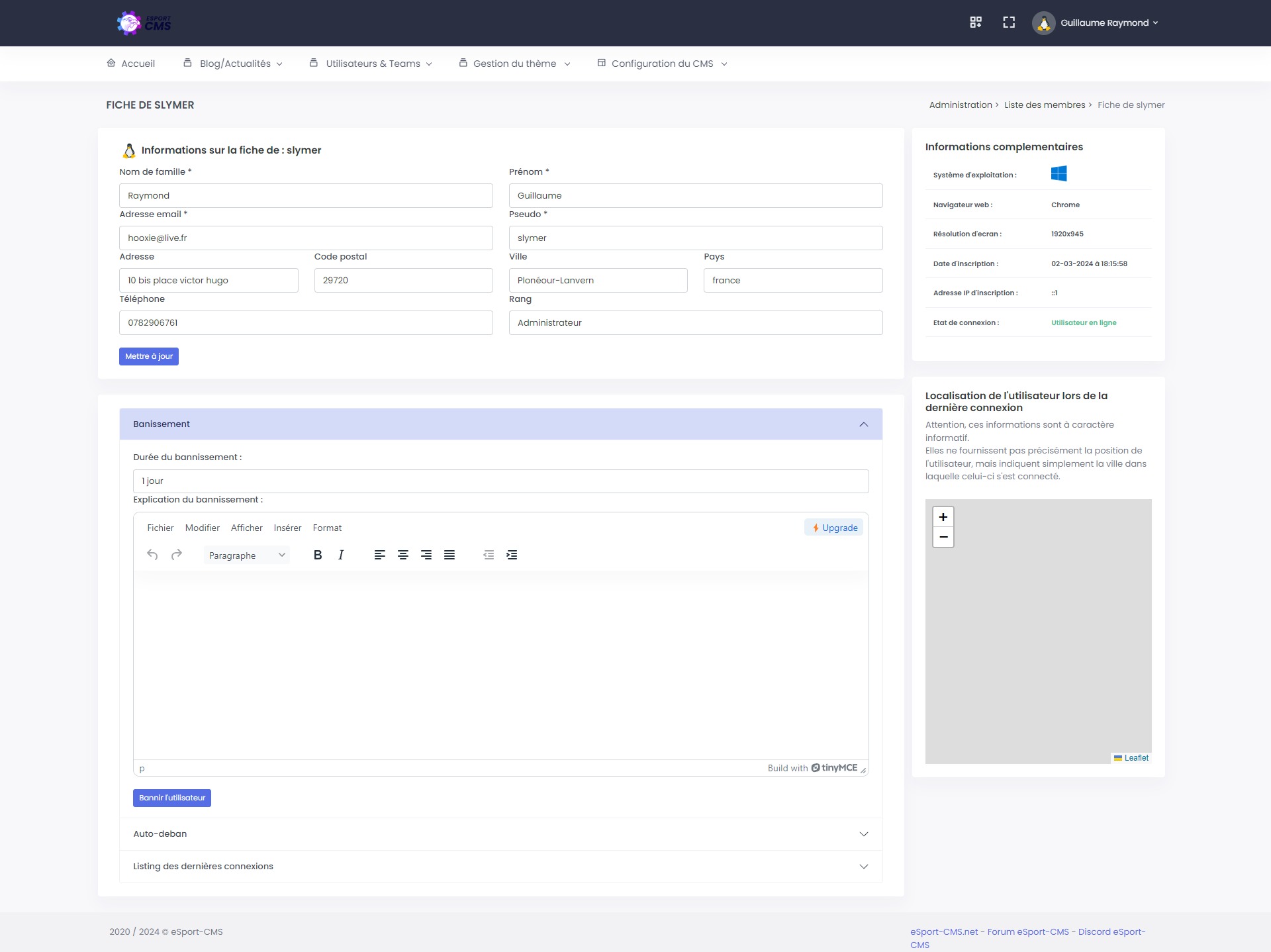Viewport: 1271px width, 952px height.
Task: Click the Pseudo field
Action: coord(696,238)
